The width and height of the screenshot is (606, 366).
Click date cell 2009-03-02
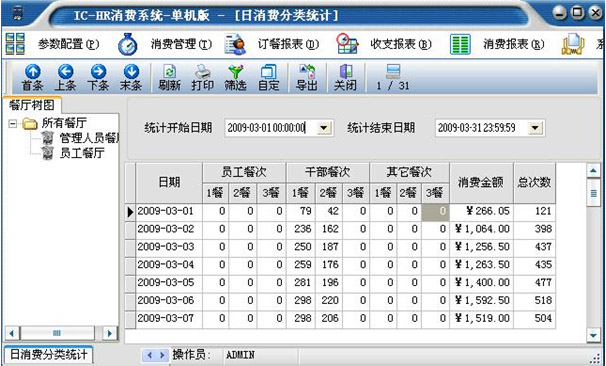coord(169,230)
